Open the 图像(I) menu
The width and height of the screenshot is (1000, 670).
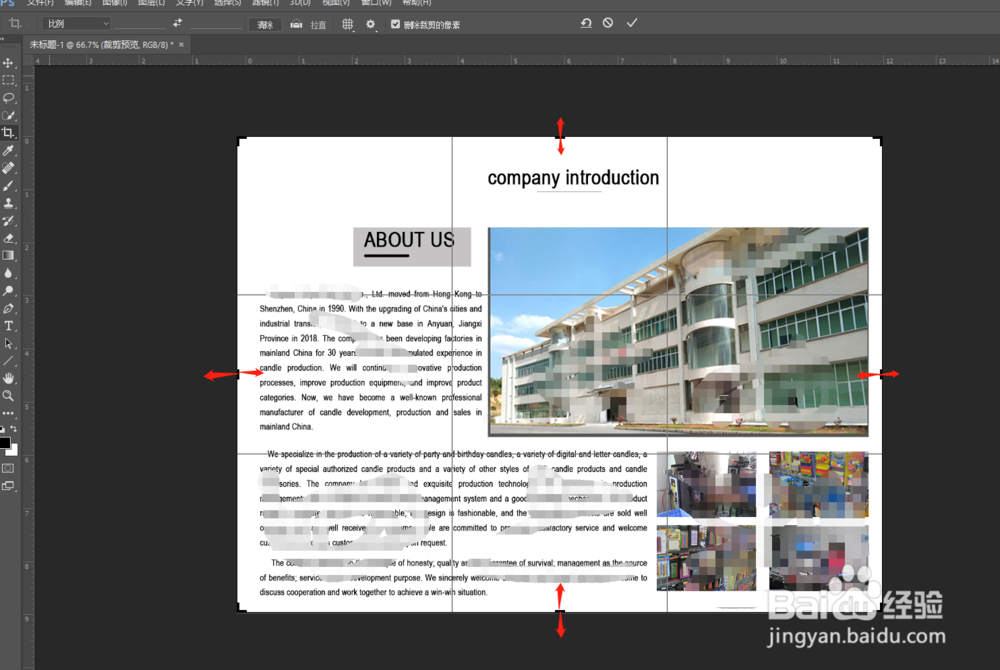tap(115, 3)
